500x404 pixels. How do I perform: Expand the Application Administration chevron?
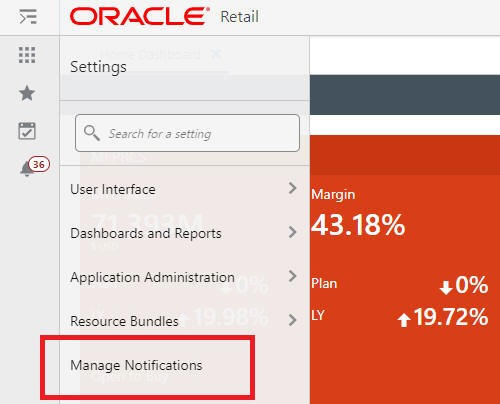coord(292,276)
